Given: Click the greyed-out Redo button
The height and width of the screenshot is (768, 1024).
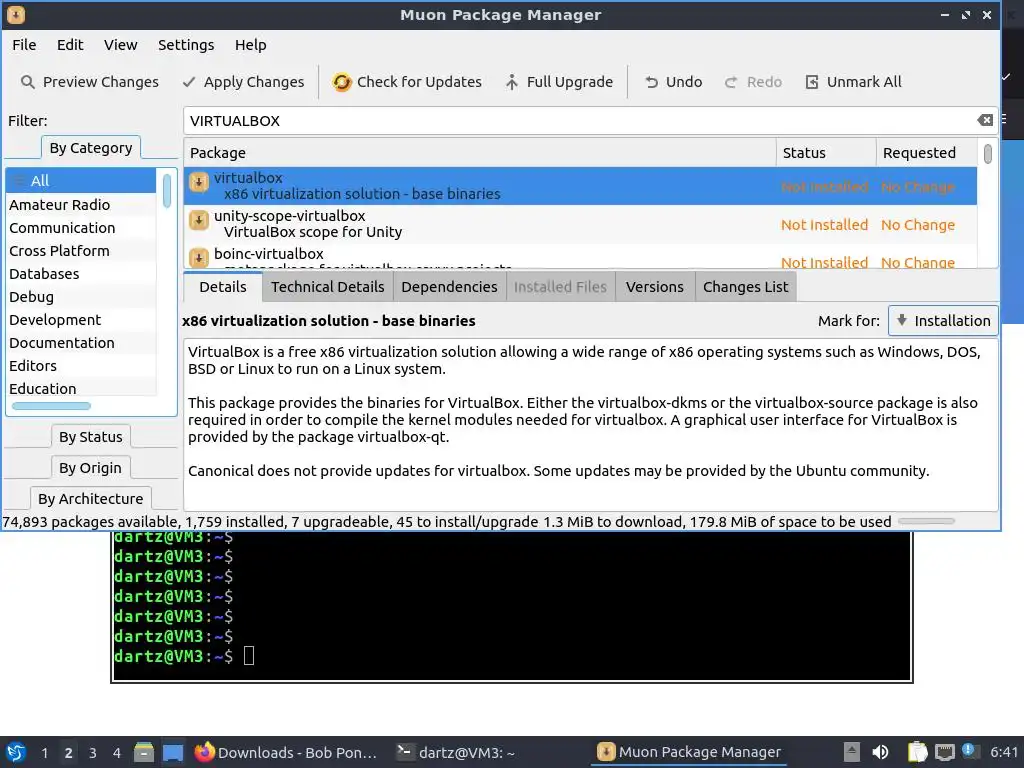Looking at the screenshot, I should [753, 82].
